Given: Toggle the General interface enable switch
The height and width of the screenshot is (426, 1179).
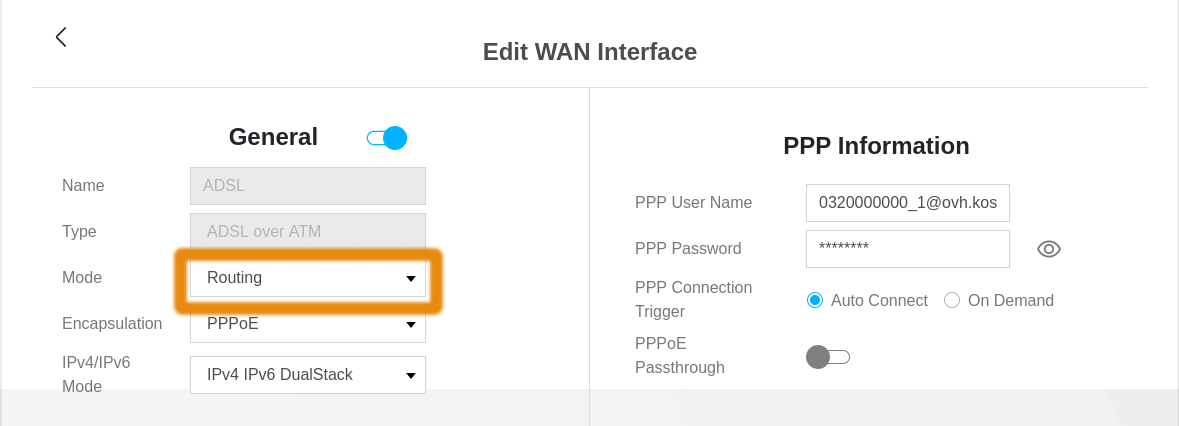Looking at the screenshot, I should click(x=387, y=138).
